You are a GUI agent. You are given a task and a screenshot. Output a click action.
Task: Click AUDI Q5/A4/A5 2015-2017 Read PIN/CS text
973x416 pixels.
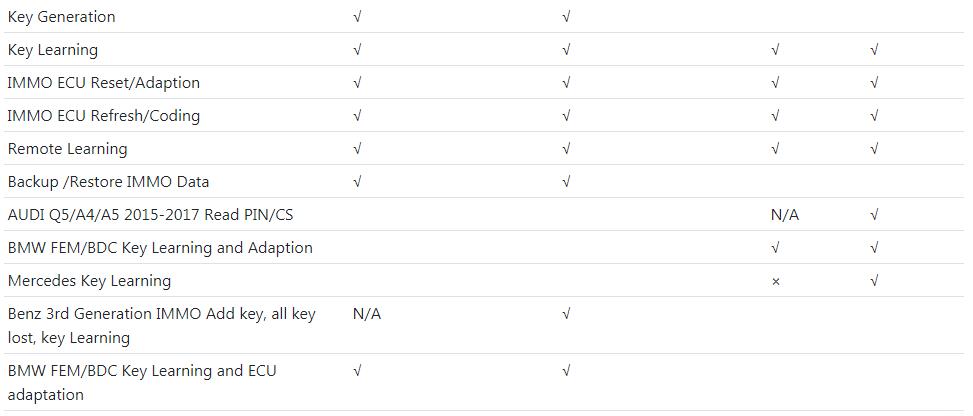[x=150, y=215]
